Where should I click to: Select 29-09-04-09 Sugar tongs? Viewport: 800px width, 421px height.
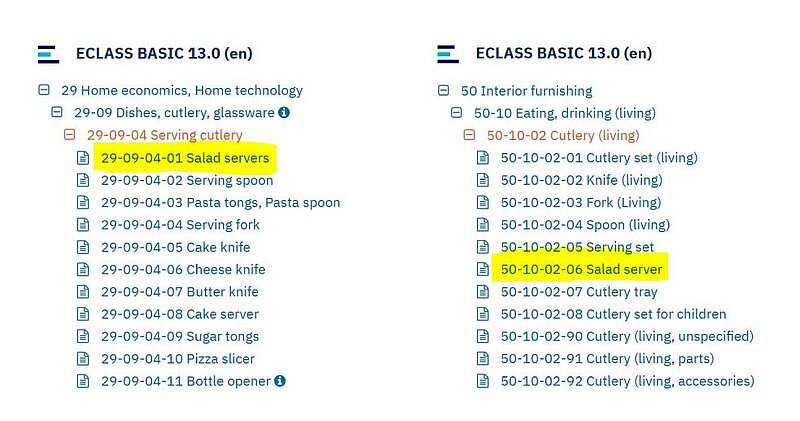(x=179, y=337)
